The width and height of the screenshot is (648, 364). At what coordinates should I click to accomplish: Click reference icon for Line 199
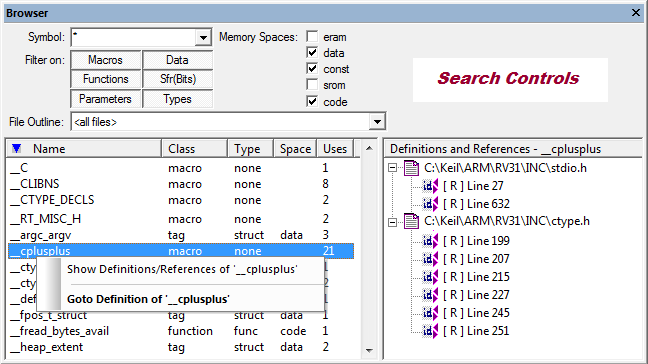click(430, 240)
